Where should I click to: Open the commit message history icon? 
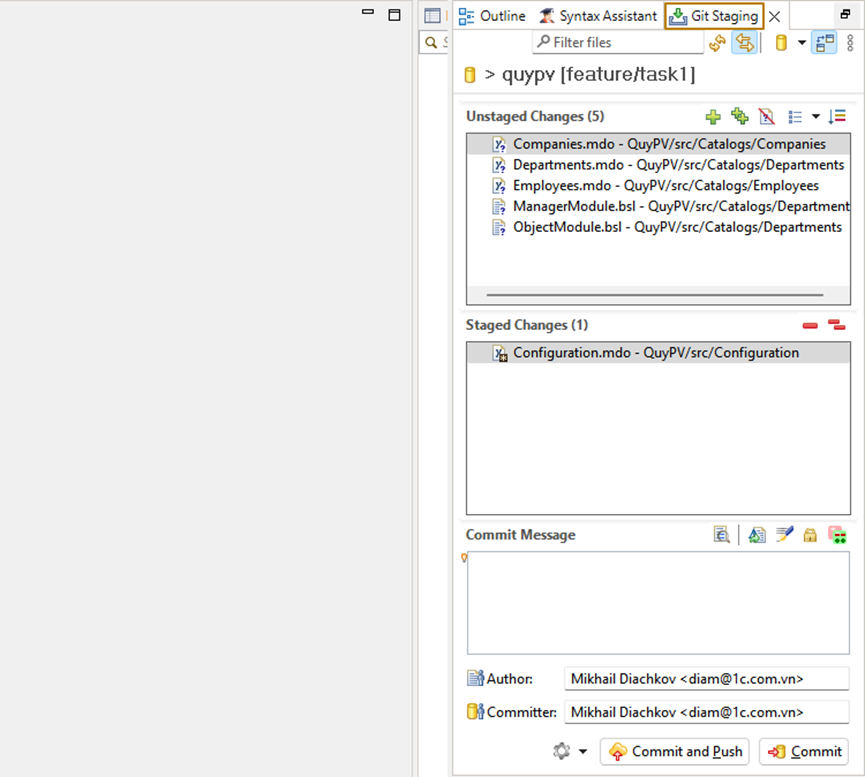point(722,535)
